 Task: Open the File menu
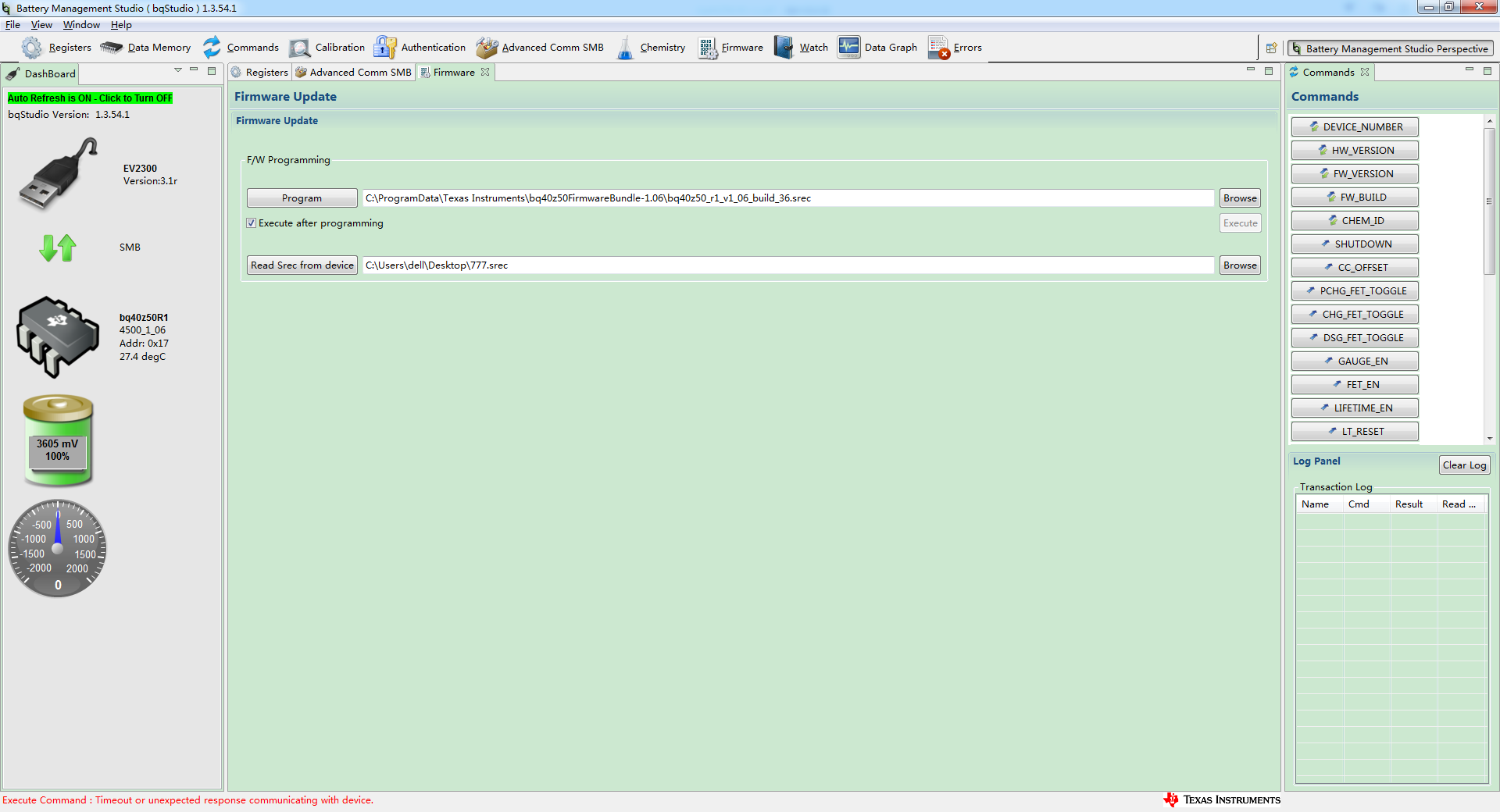tap(12, 25)
